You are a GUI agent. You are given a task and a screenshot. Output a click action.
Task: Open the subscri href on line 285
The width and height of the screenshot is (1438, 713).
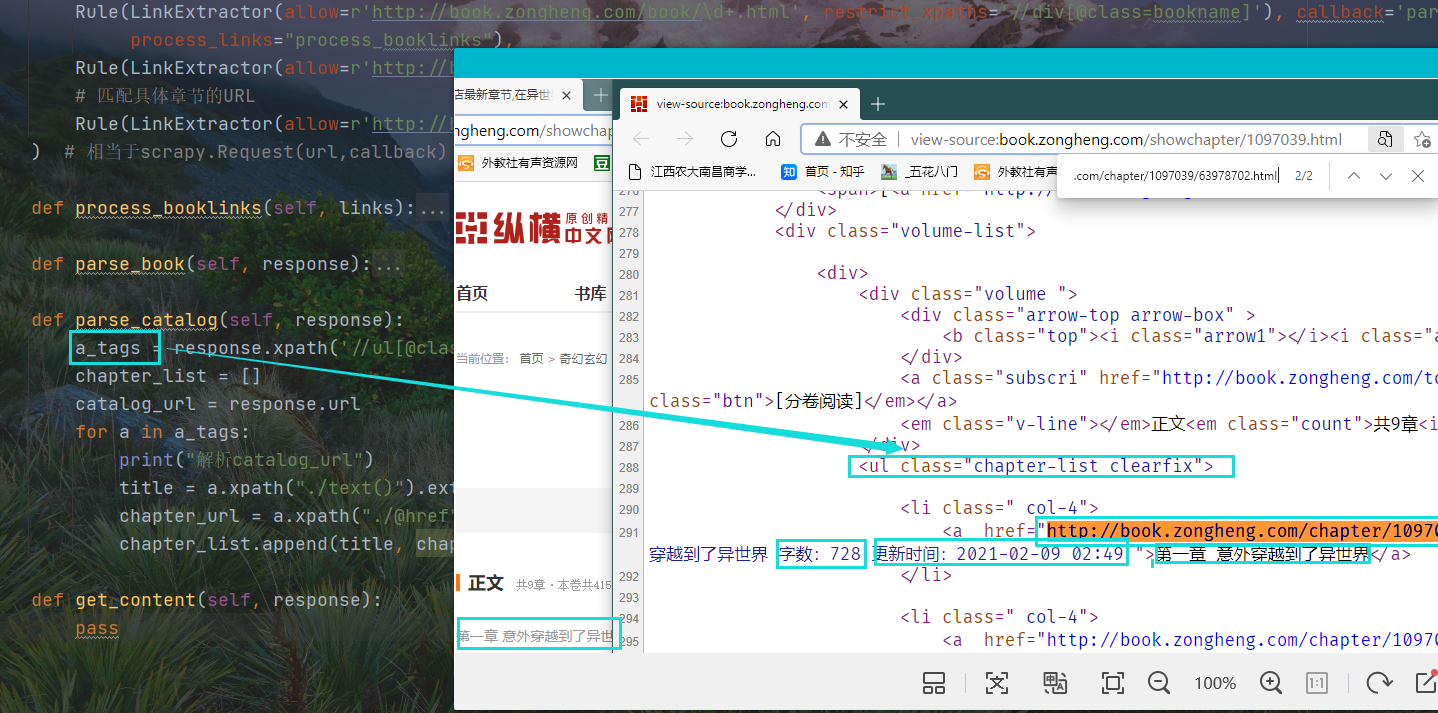pyautogui.click(x=1299, y=378)
